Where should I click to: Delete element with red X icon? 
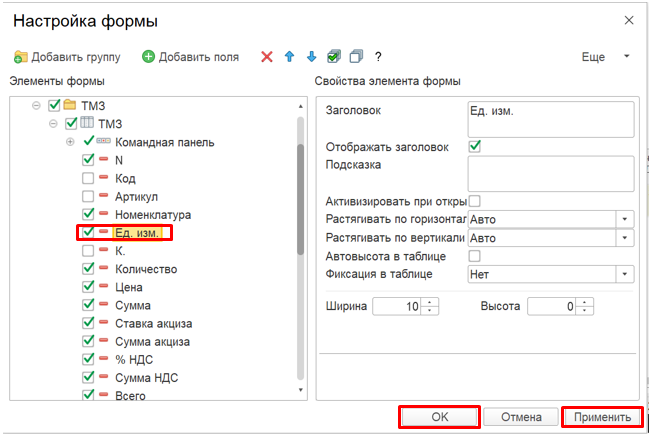pyautogui.click(x=267, y=56)
